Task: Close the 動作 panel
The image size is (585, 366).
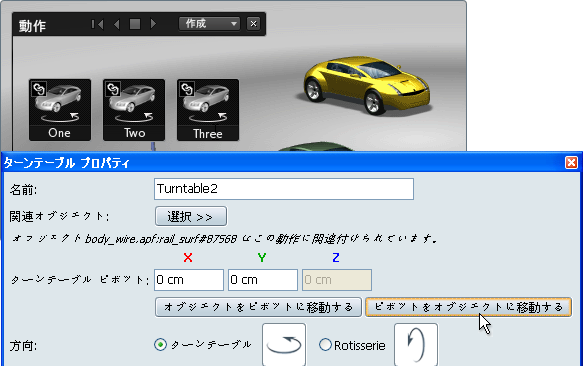Action: pos(253,24)
